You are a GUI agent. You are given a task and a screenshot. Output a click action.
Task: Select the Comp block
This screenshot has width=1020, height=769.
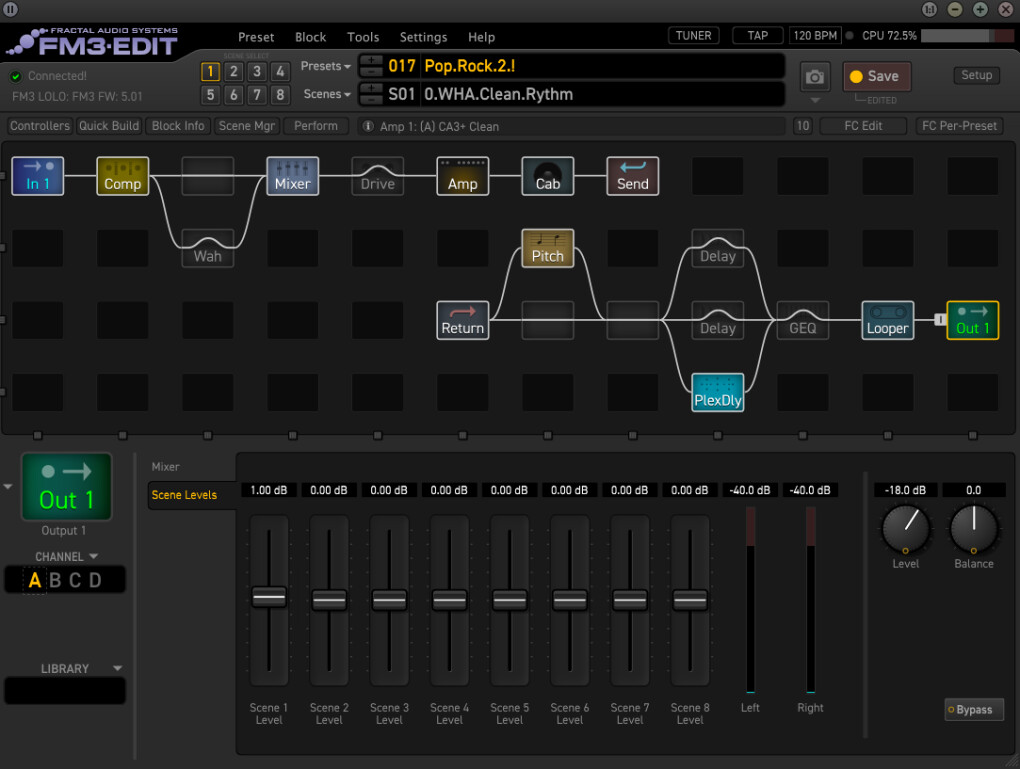coord(122,176)
